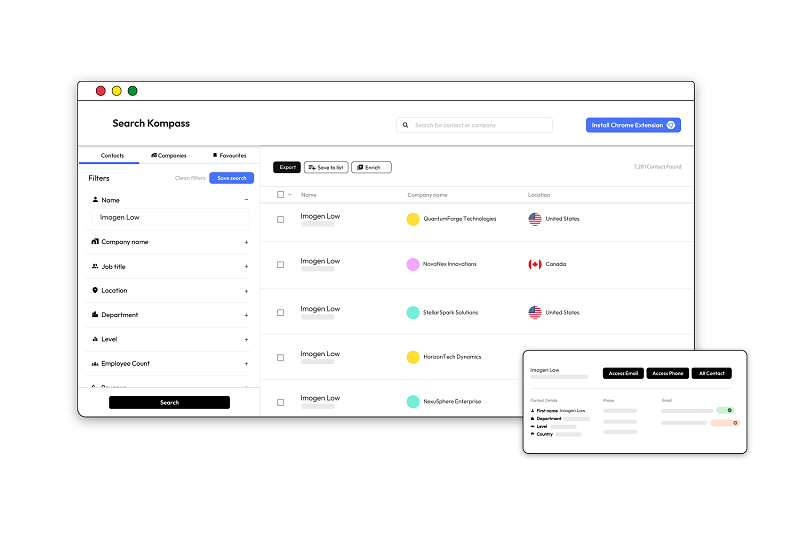800x533 pixels.
Task: Click the Access Email button
Action: [623, 373]
